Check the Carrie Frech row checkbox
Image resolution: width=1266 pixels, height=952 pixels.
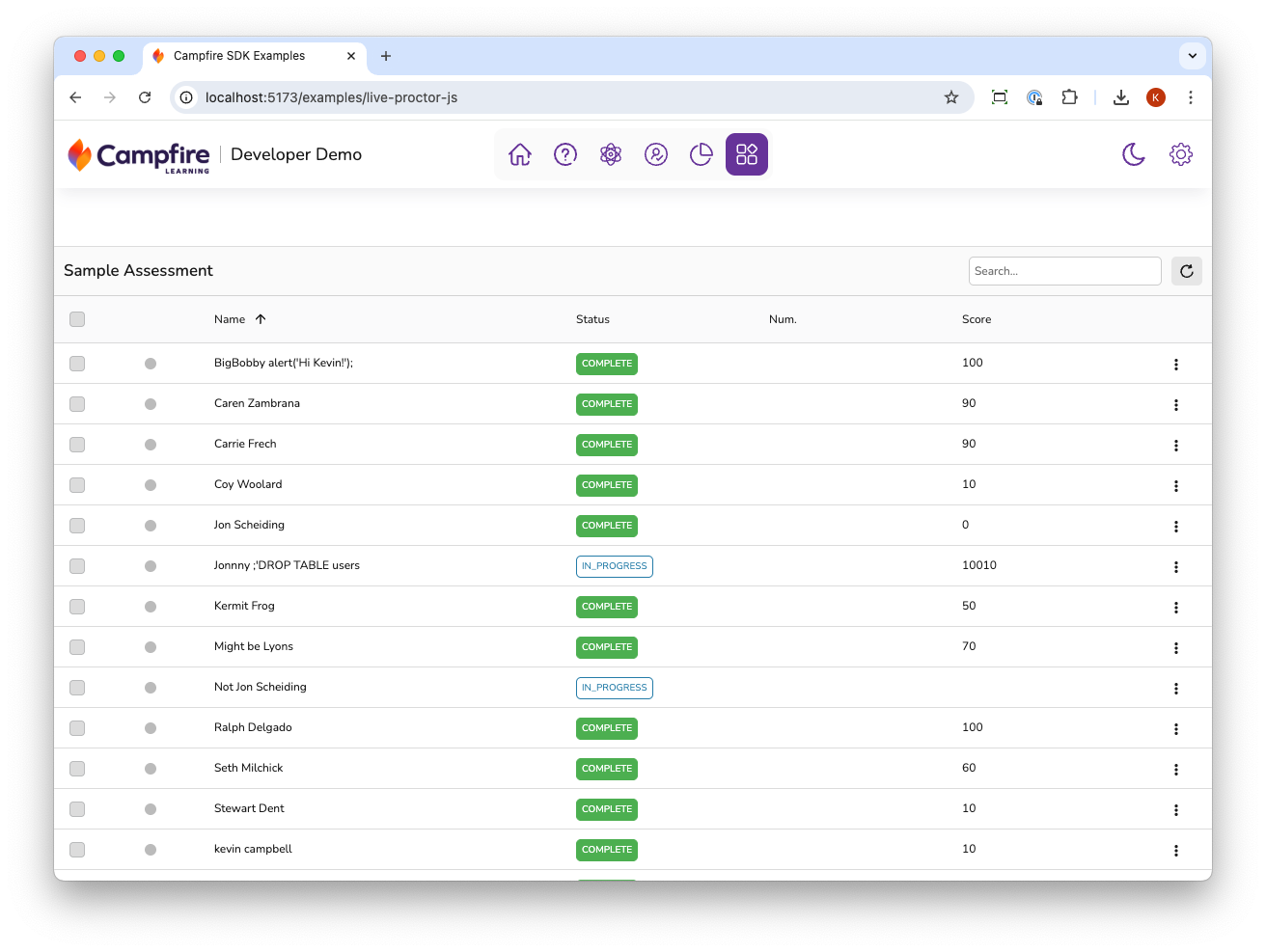pyautogui.click(x=77, y=445)
